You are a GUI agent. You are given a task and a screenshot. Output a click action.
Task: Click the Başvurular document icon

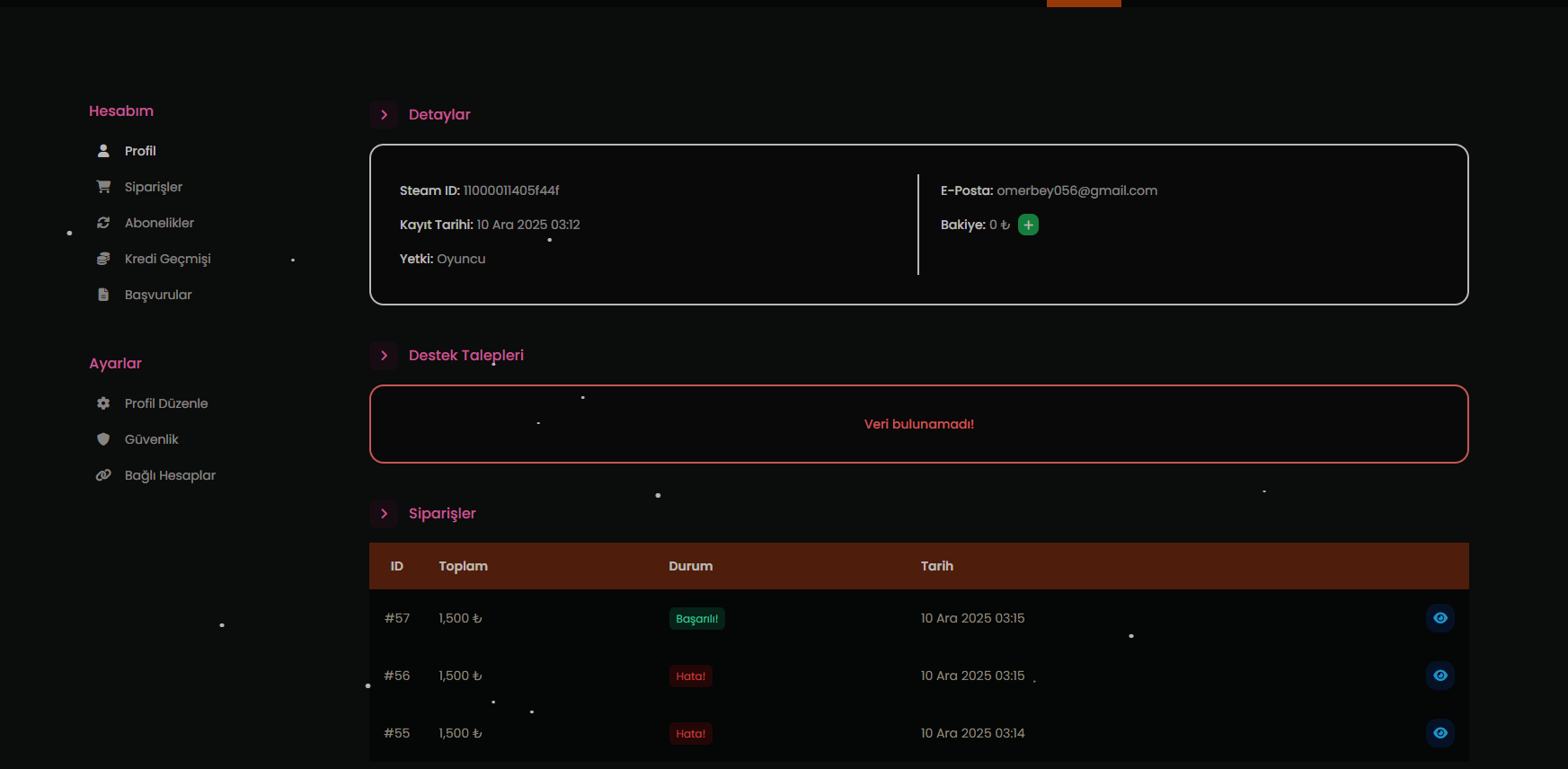pos(103,295)
